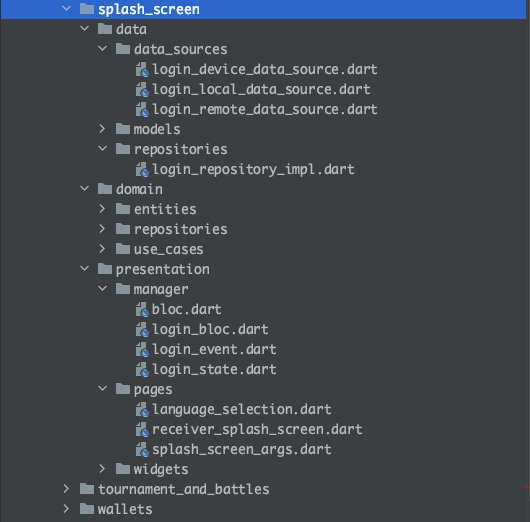Screen dimensions: 530x522
Task: Select login_remote_data_source.dart in the tree
Action: (x=264, y=110)
